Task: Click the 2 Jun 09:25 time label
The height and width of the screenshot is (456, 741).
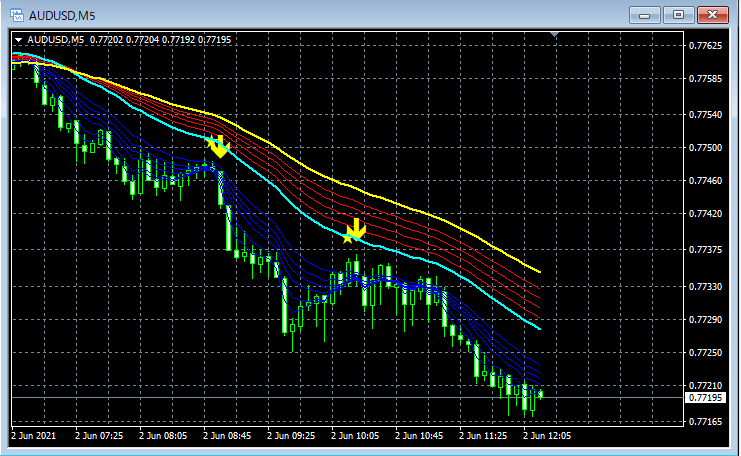Action: pos(291,436)
